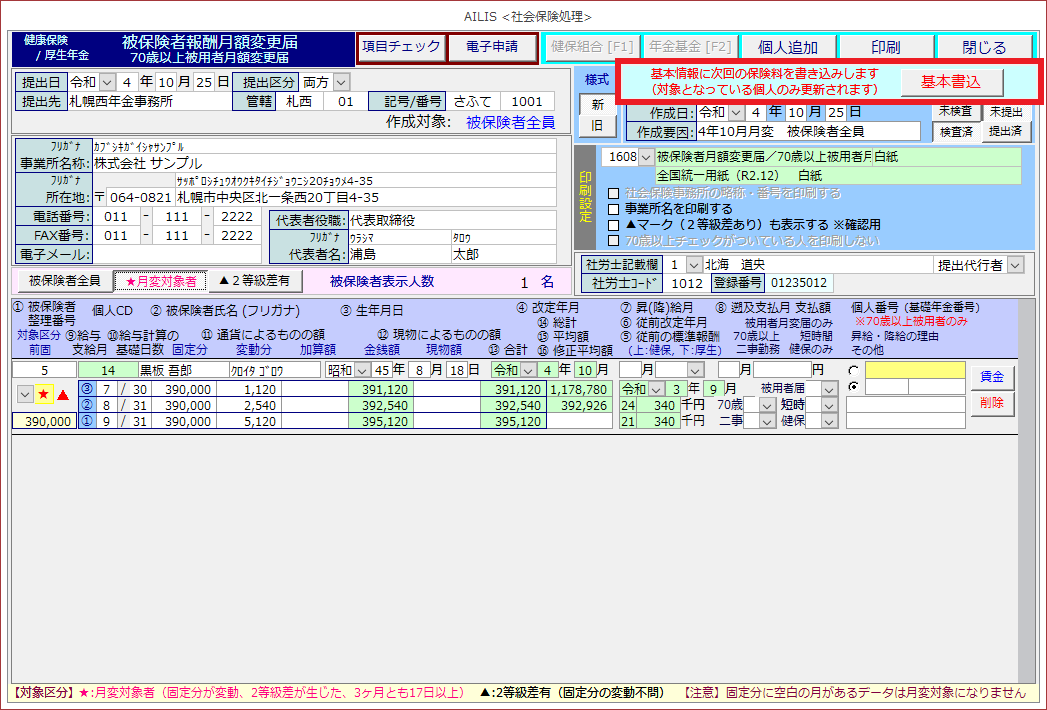This screenshot has width=1047, height=710.
Task: Expand the 1608 form type dropdown
Action: pos(645,157)
